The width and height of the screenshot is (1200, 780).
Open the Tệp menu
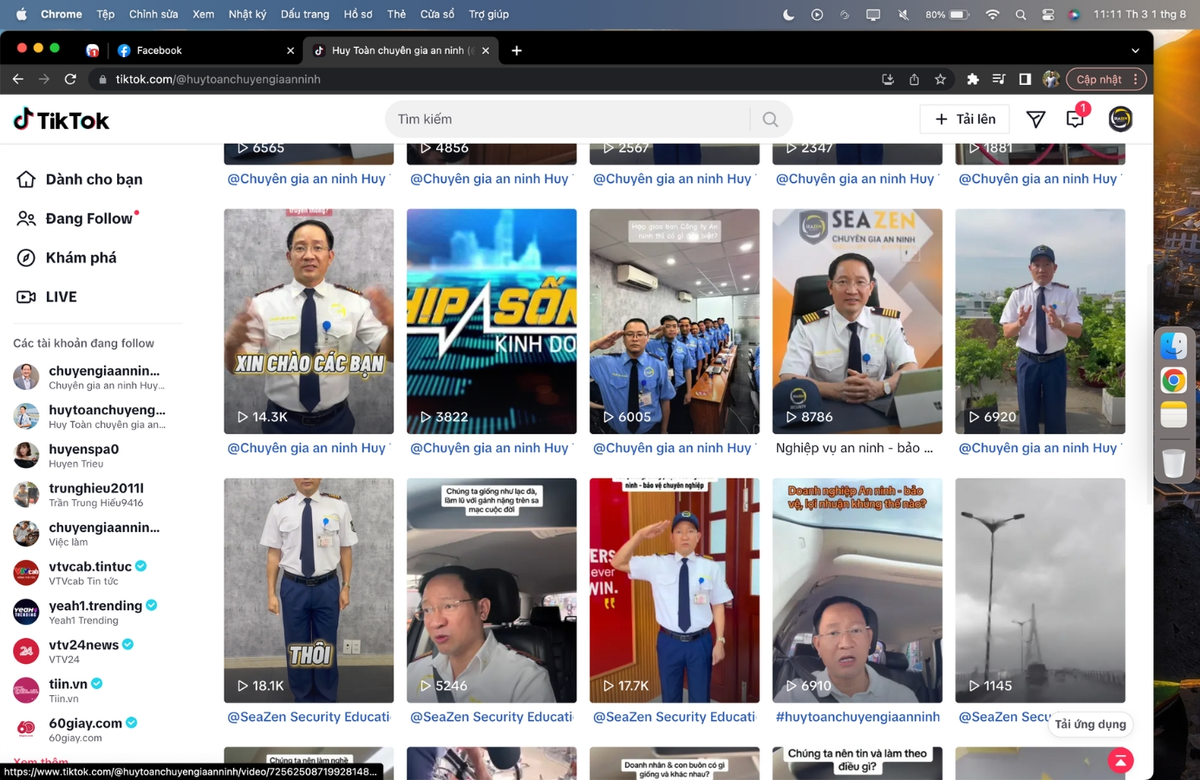click(x=106, y=14)
